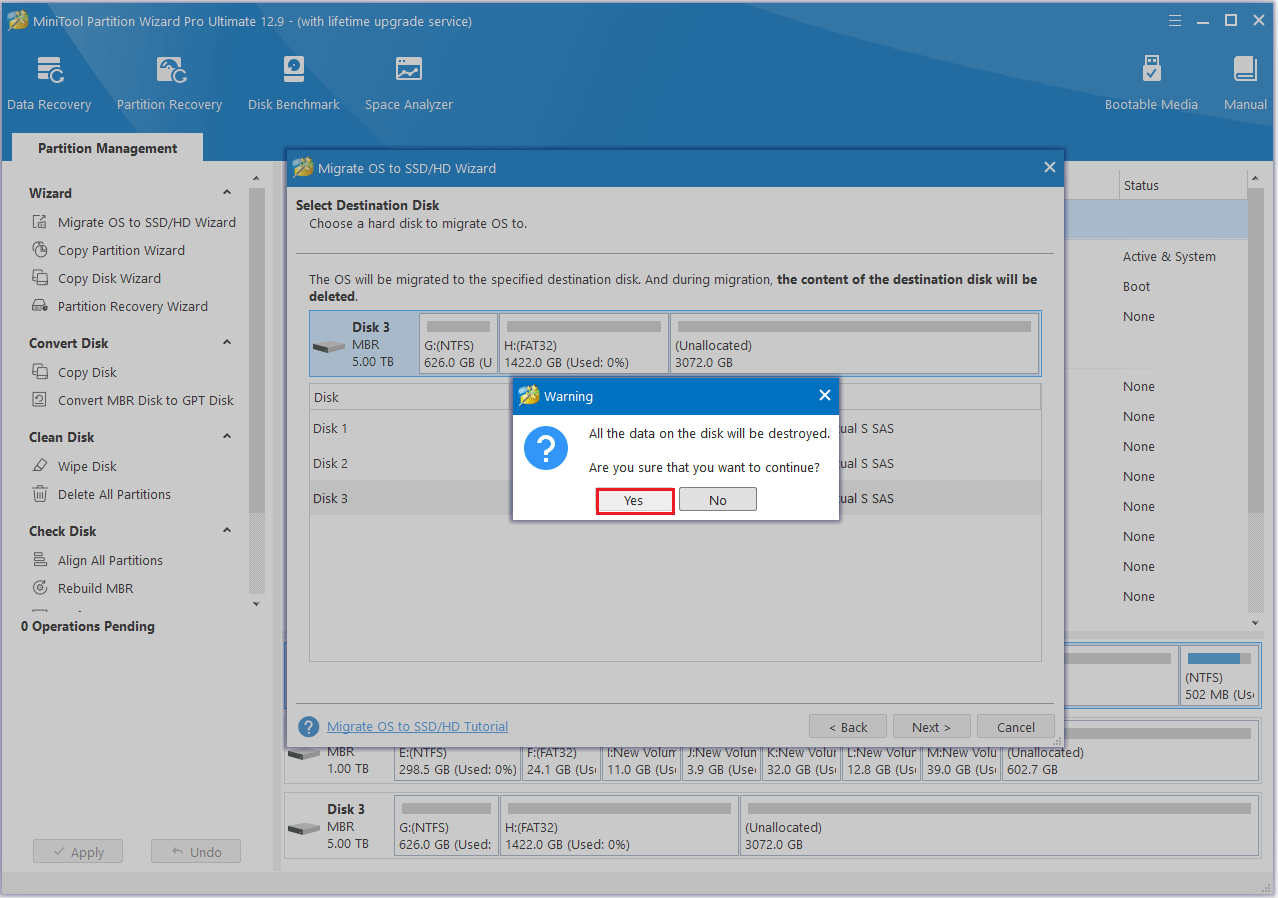Open the Migrate OS to SSD/HD Tutorial link

click(x=417, y=727)
